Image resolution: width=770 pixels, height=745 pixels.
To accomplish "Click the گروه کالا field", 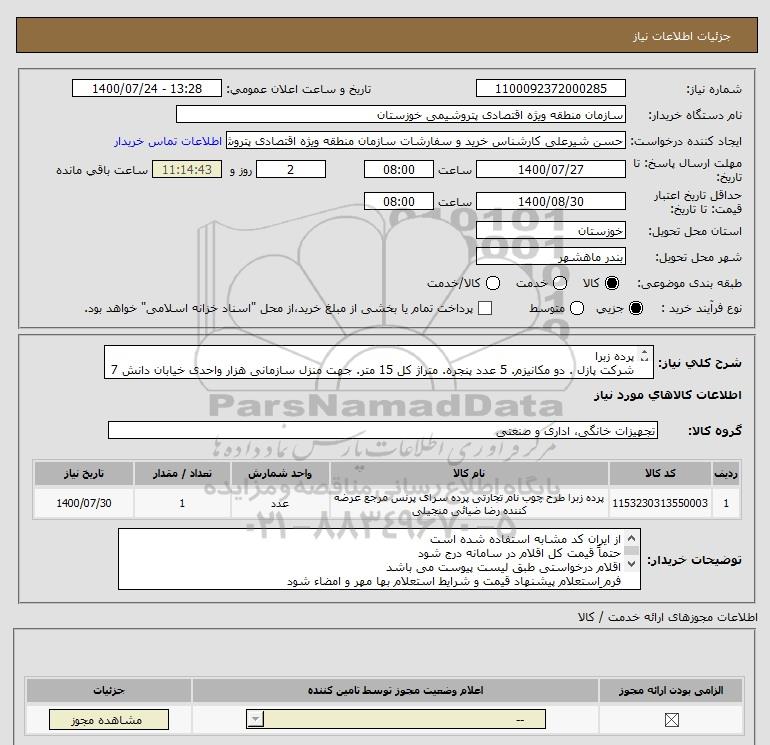I will (383, 430).
